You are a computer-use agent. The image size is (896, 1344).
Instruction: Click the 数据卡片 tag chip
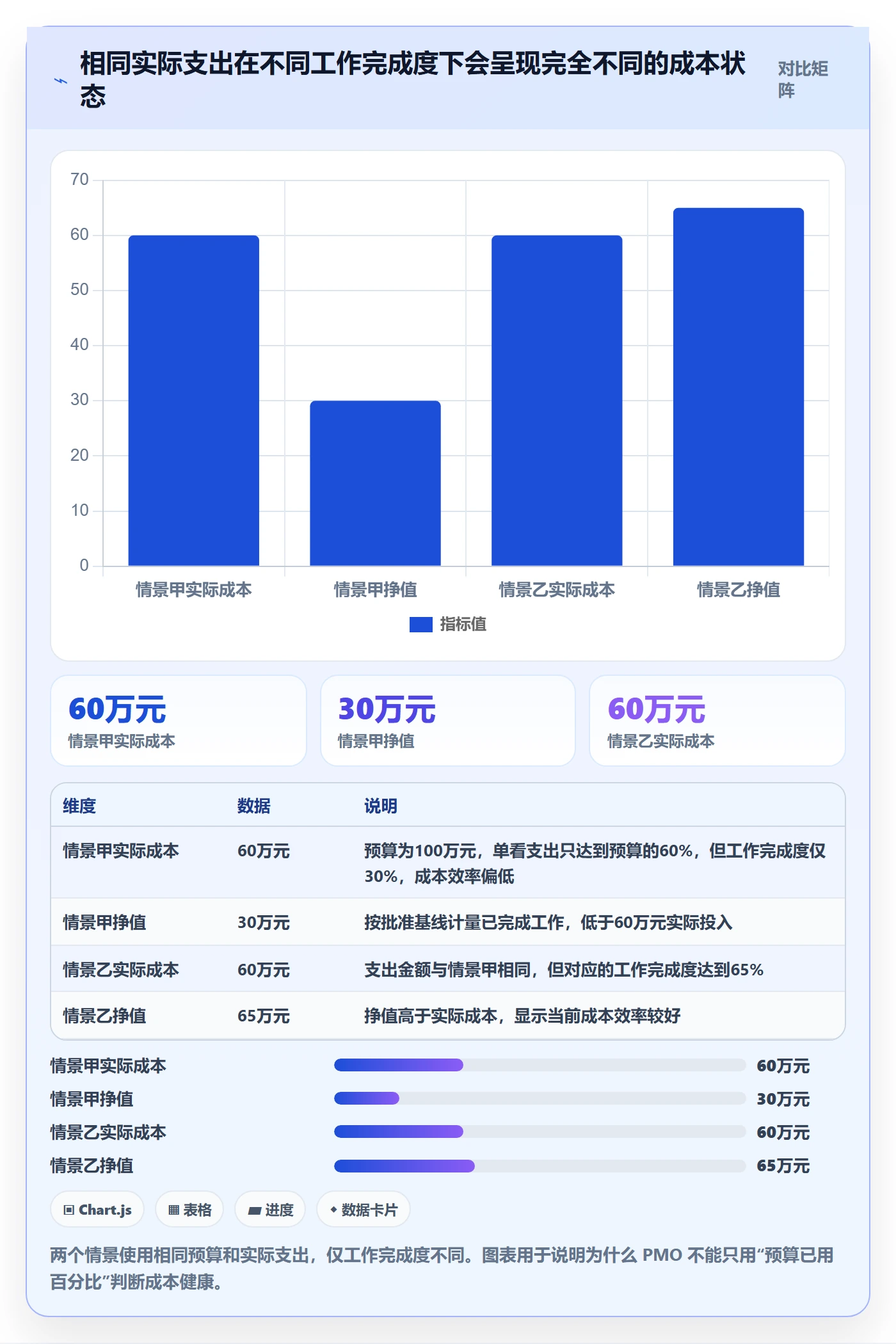[364, 1210]
